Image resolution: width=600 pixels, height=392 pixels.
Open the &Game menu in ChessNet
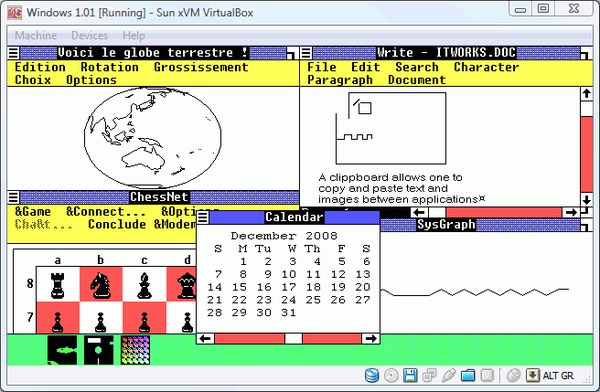(x=33, y=211)
